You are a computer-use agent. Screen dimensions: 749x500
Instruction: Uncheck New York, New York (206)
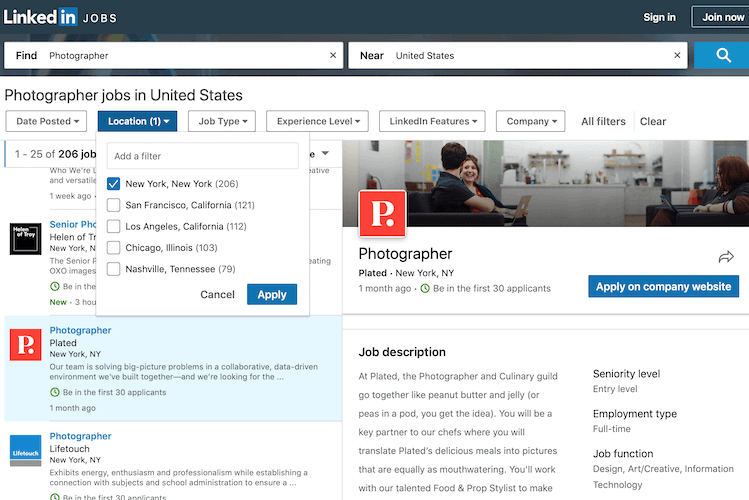click(x=113, y=184)
